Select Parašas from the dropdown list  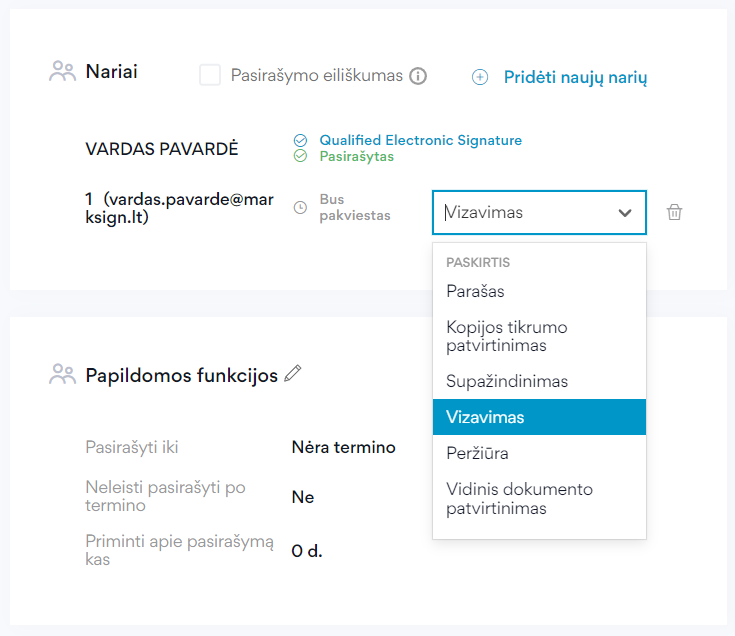tap(539, 291)
